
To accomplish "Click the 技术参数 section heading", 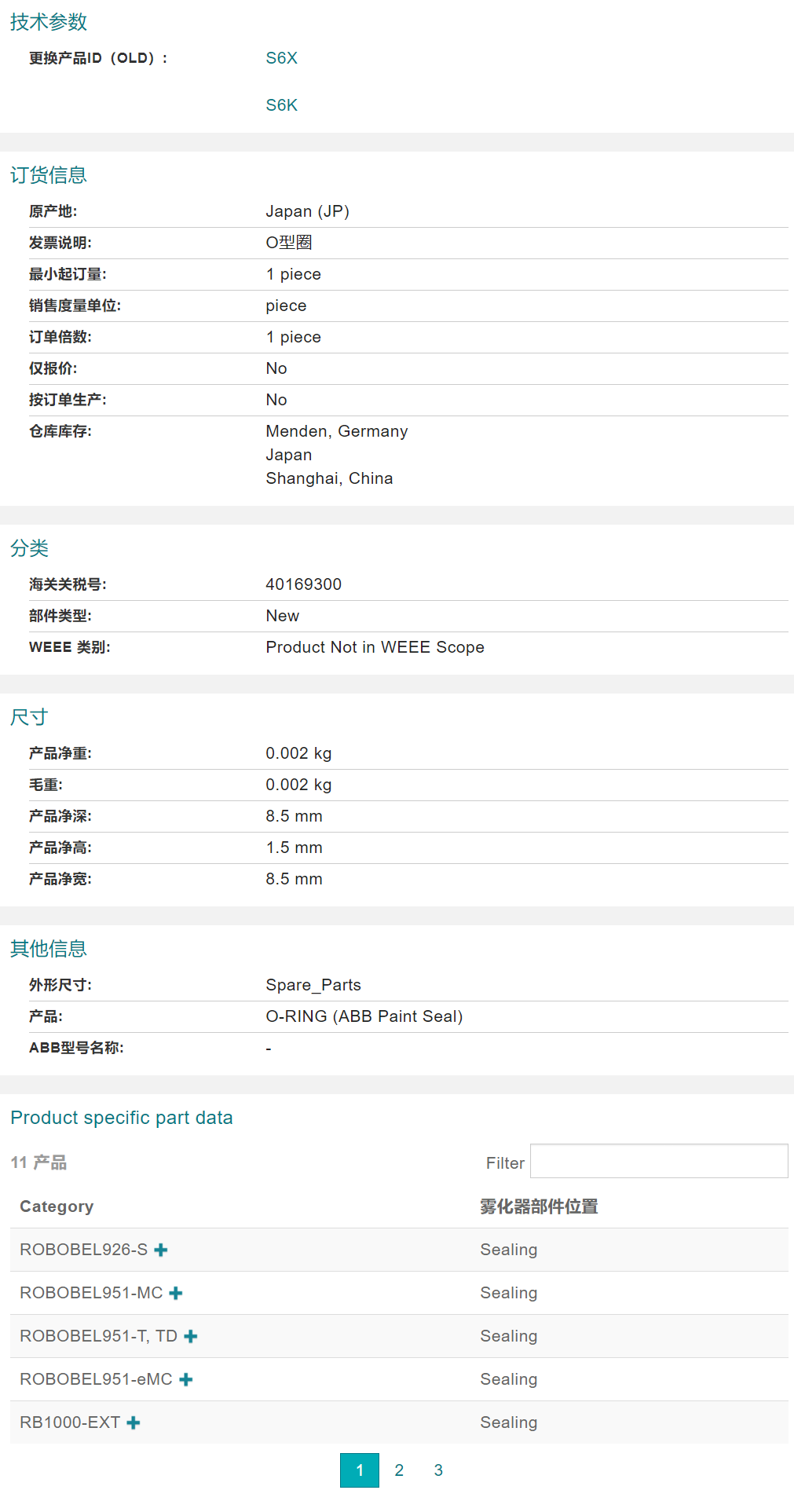I will coord(49,22).
